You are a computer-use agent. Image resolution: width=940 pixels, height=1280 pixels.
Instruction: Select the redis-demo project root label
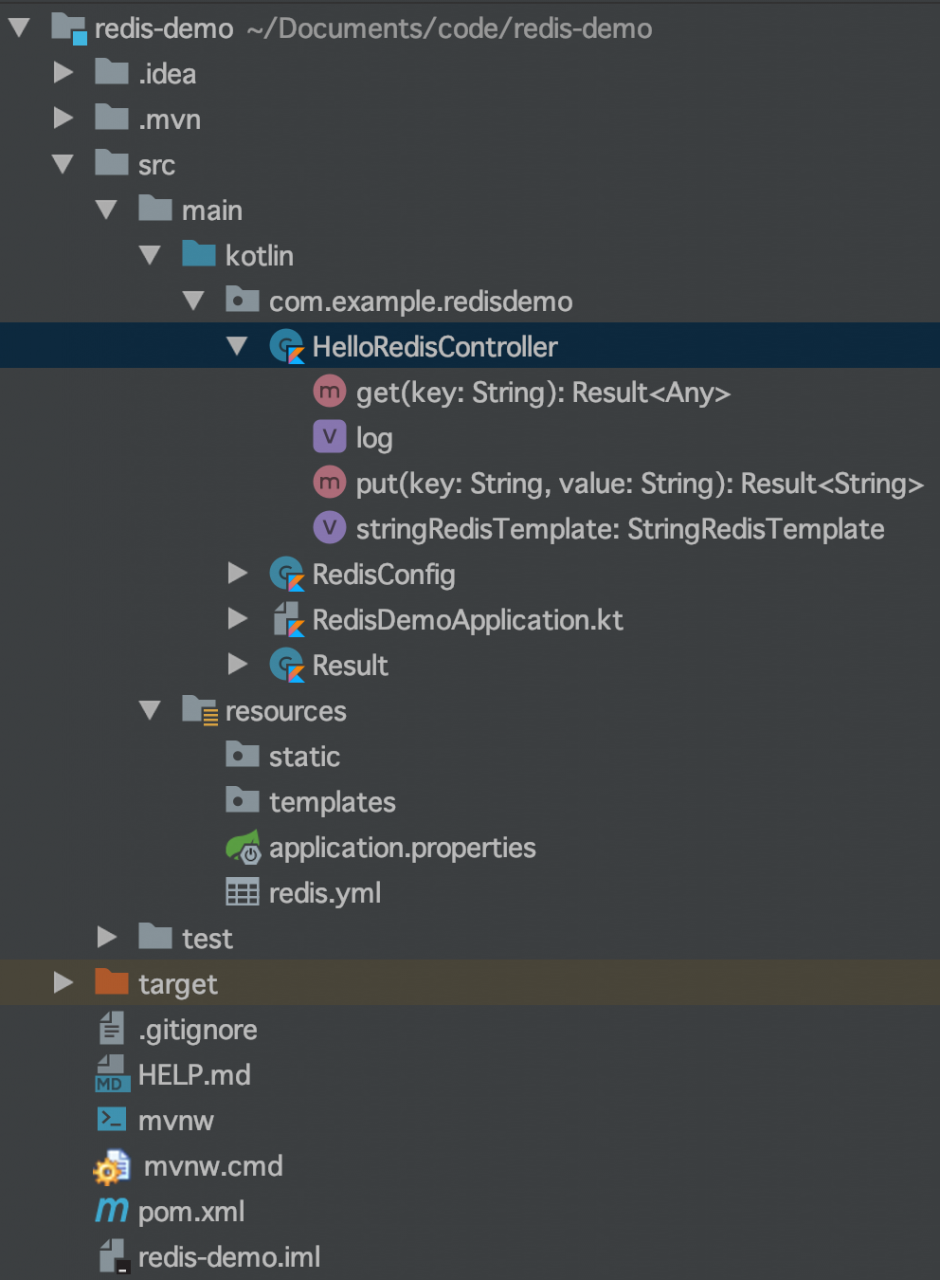(x=164, y=28)
